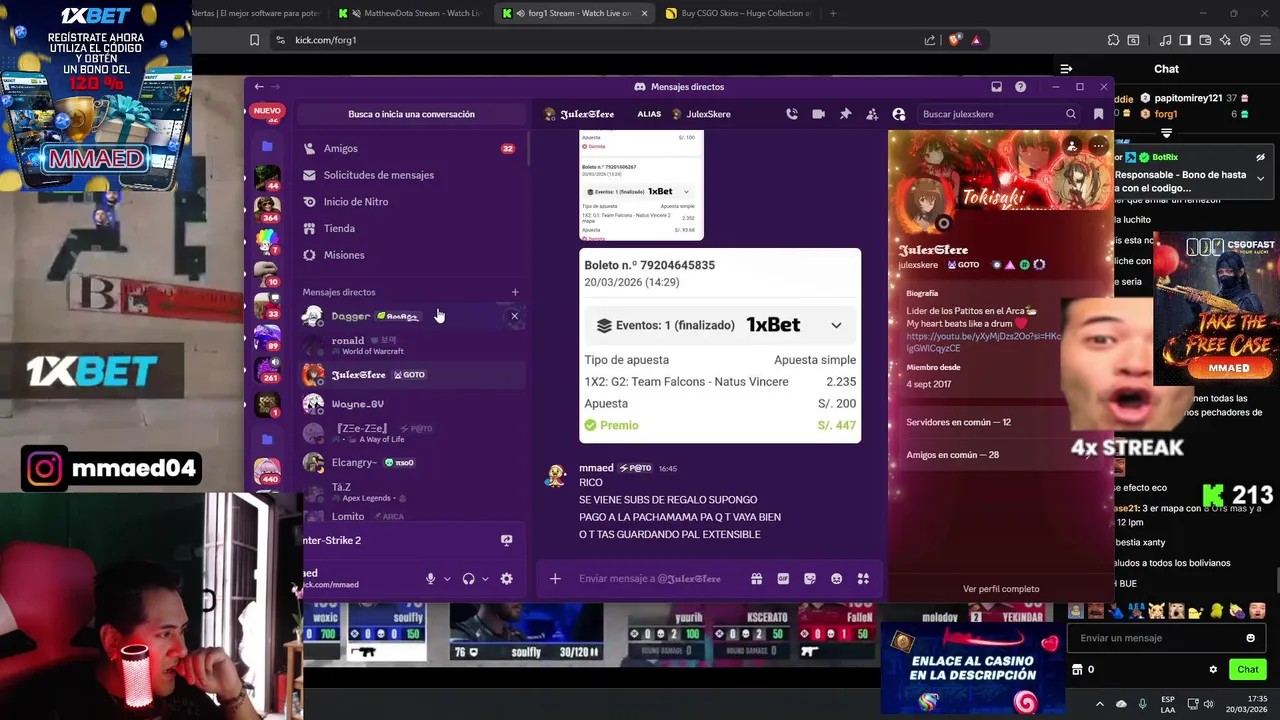Open Discord user settings gear

506,578
